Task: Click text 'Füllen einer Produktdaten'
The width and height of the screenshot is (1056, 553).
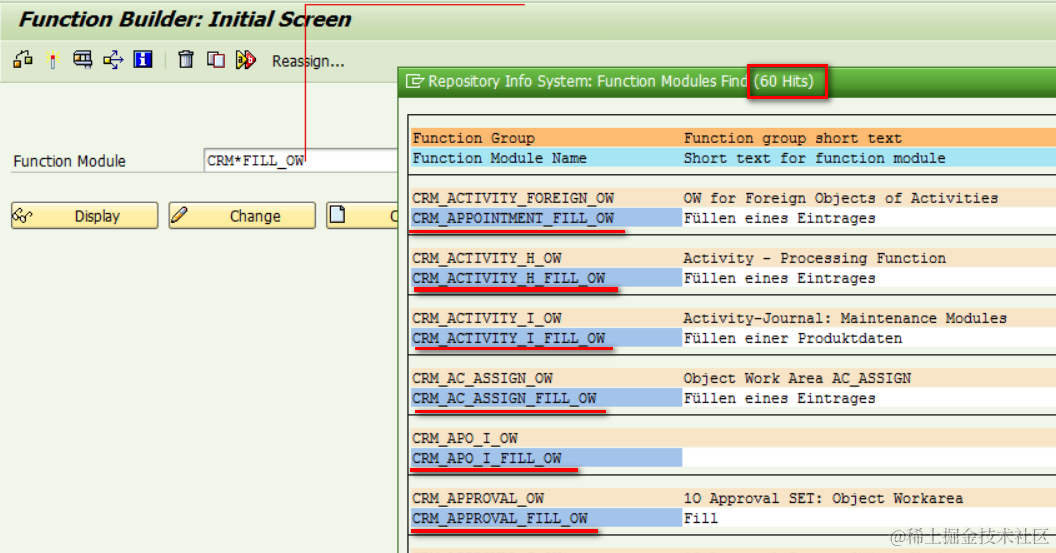Action: (793, 338)
